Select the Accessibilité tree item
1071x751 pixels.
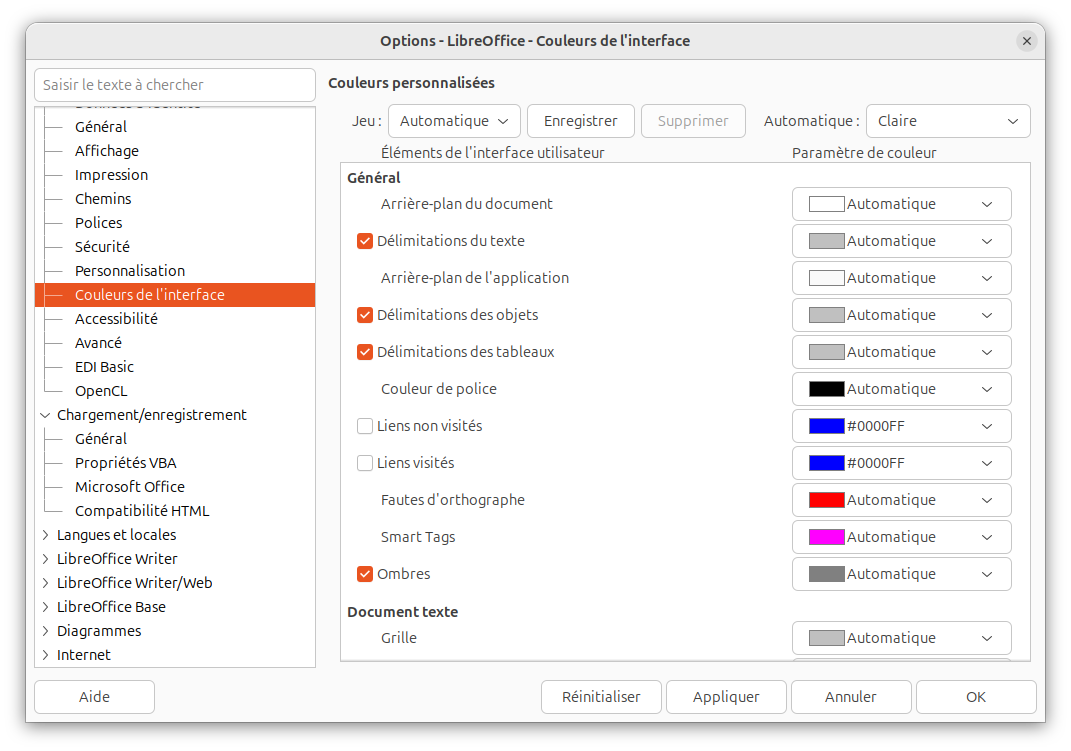pos(116,319)
